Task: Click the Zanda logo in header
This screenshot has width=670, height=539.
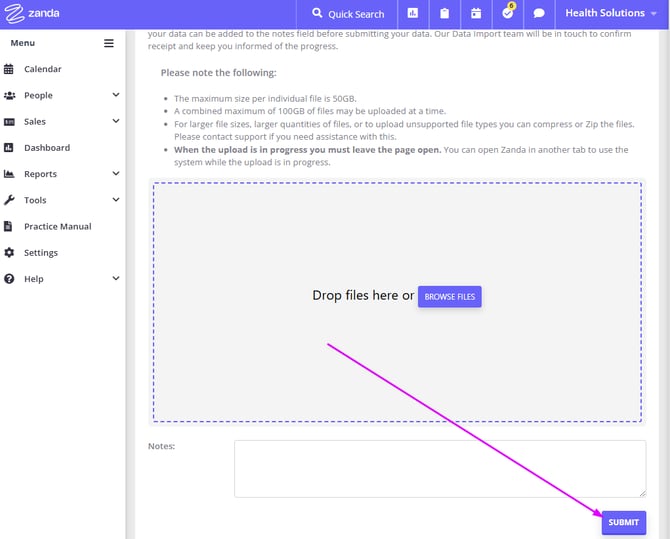Action: [x=34, y=14]
